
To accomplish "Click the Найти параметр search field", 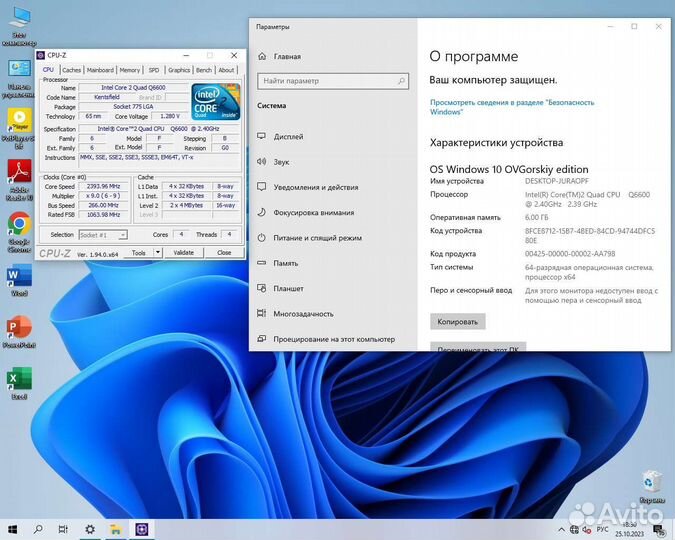I will click(x=333, y=81).
